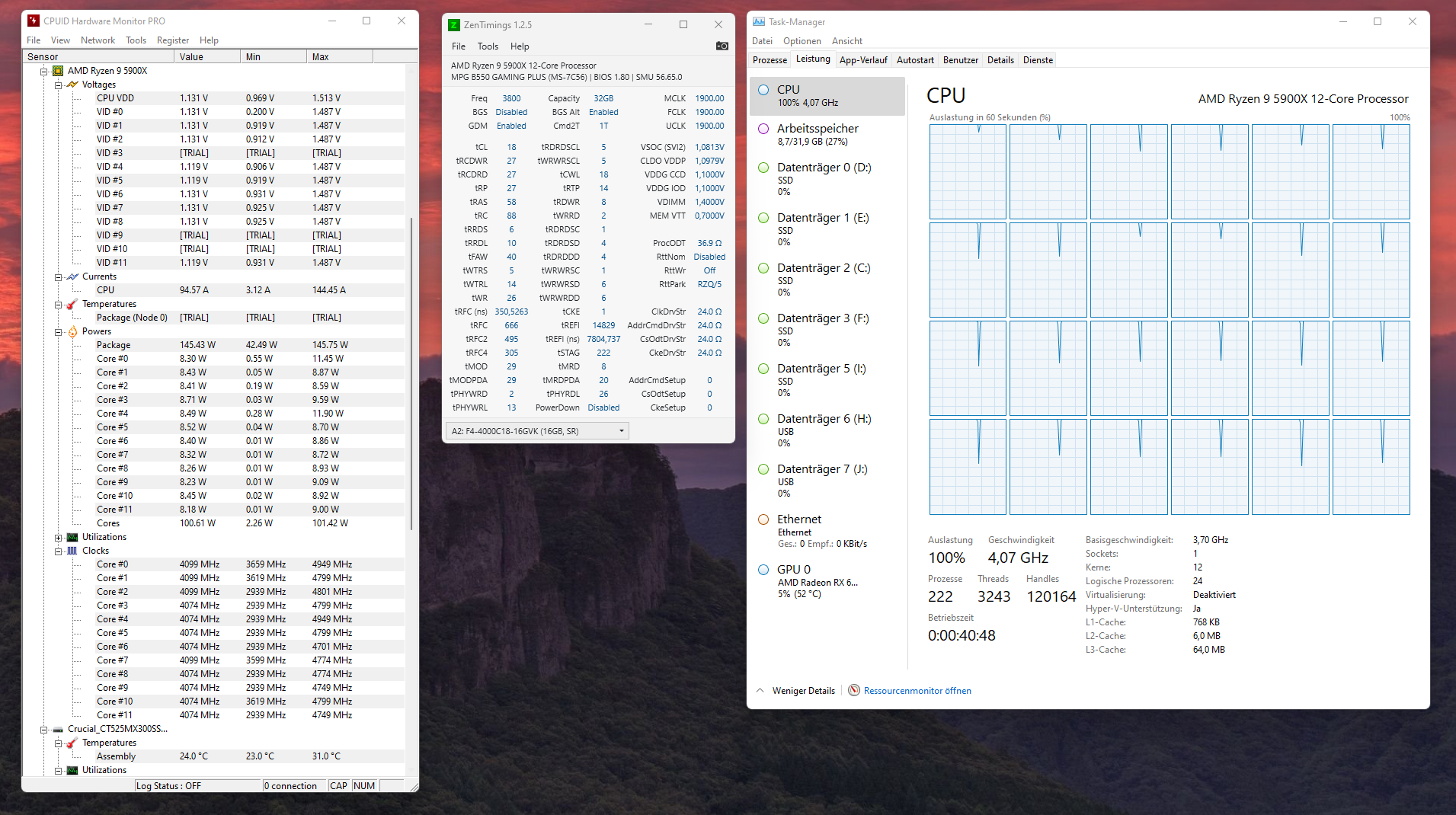Select Datenträger 7 (J:) circle indicator

click(x=763, y=469)
